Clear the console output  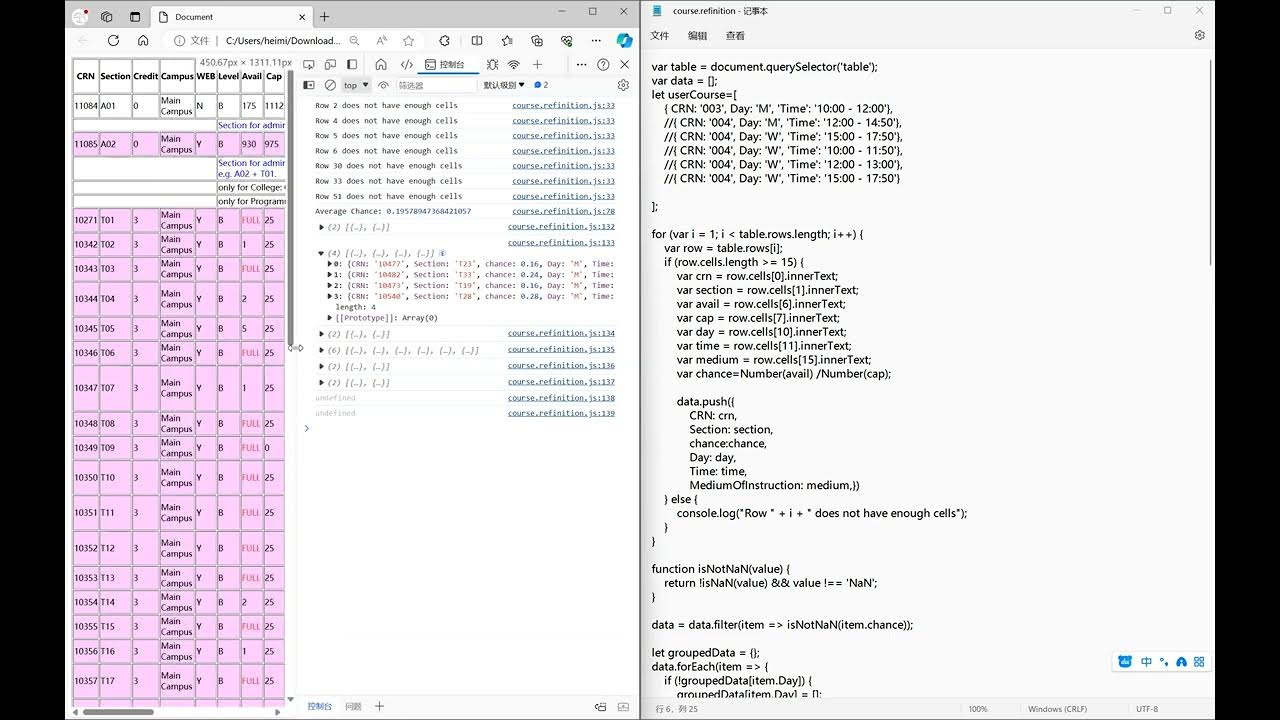tap(330, 85)
